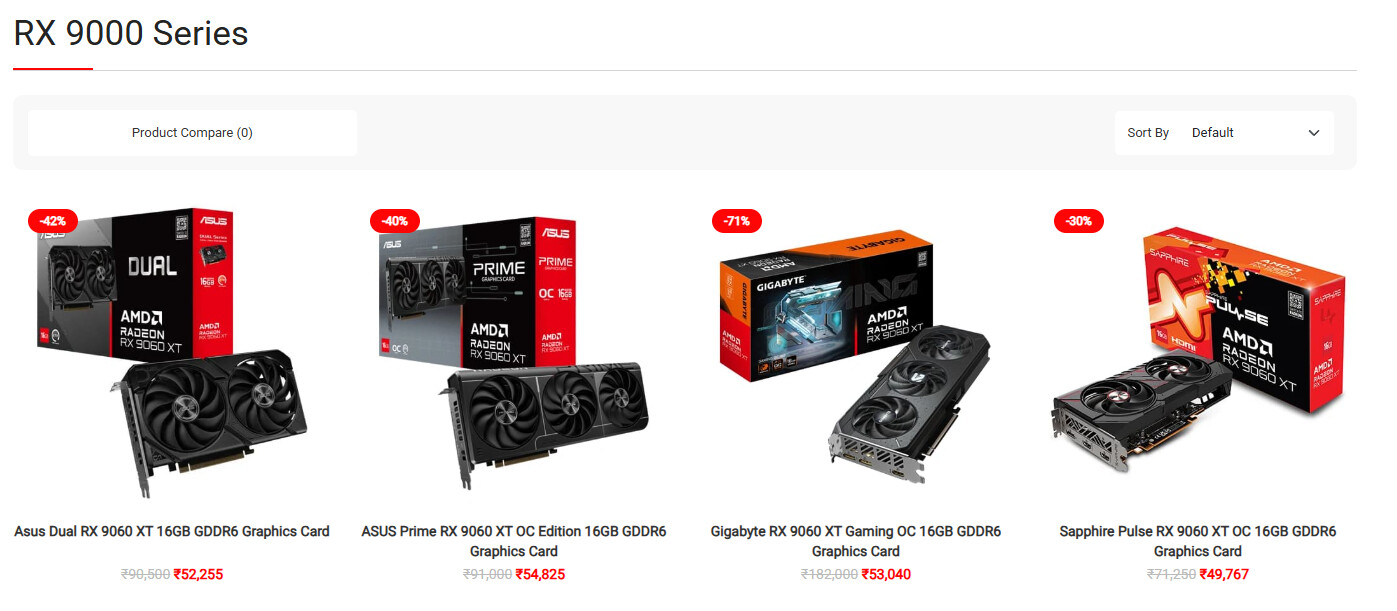Click the RX 9000 Series heading

131,33
